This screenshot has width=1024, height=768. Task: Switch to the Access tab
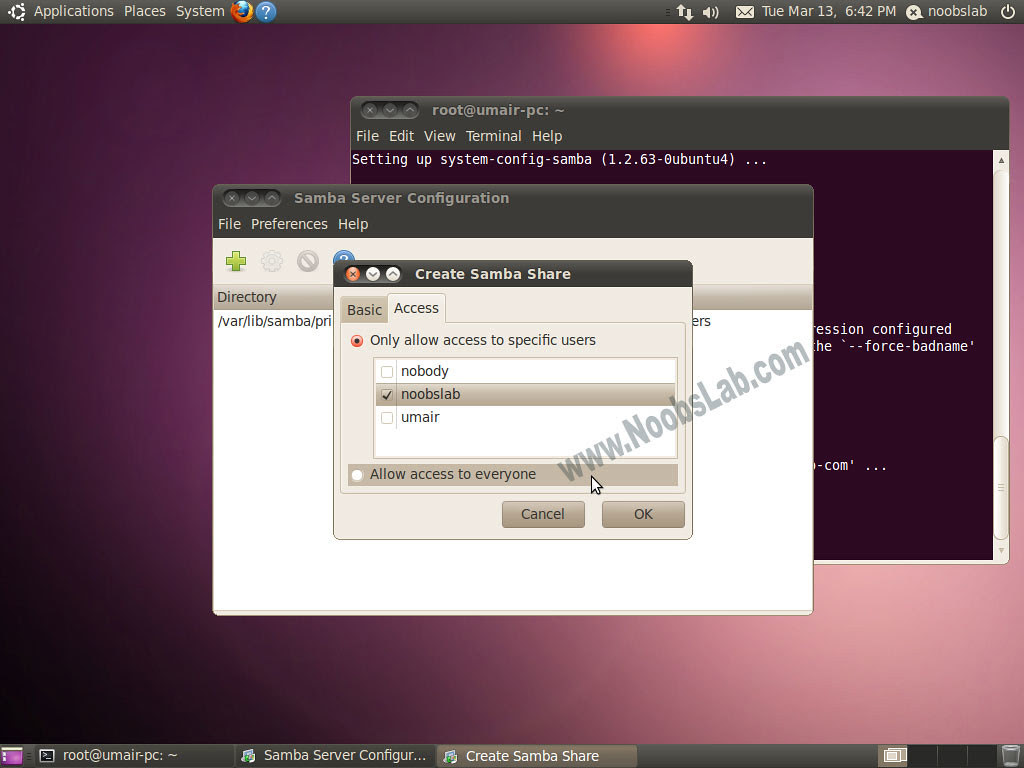click(x=417, y=308)
